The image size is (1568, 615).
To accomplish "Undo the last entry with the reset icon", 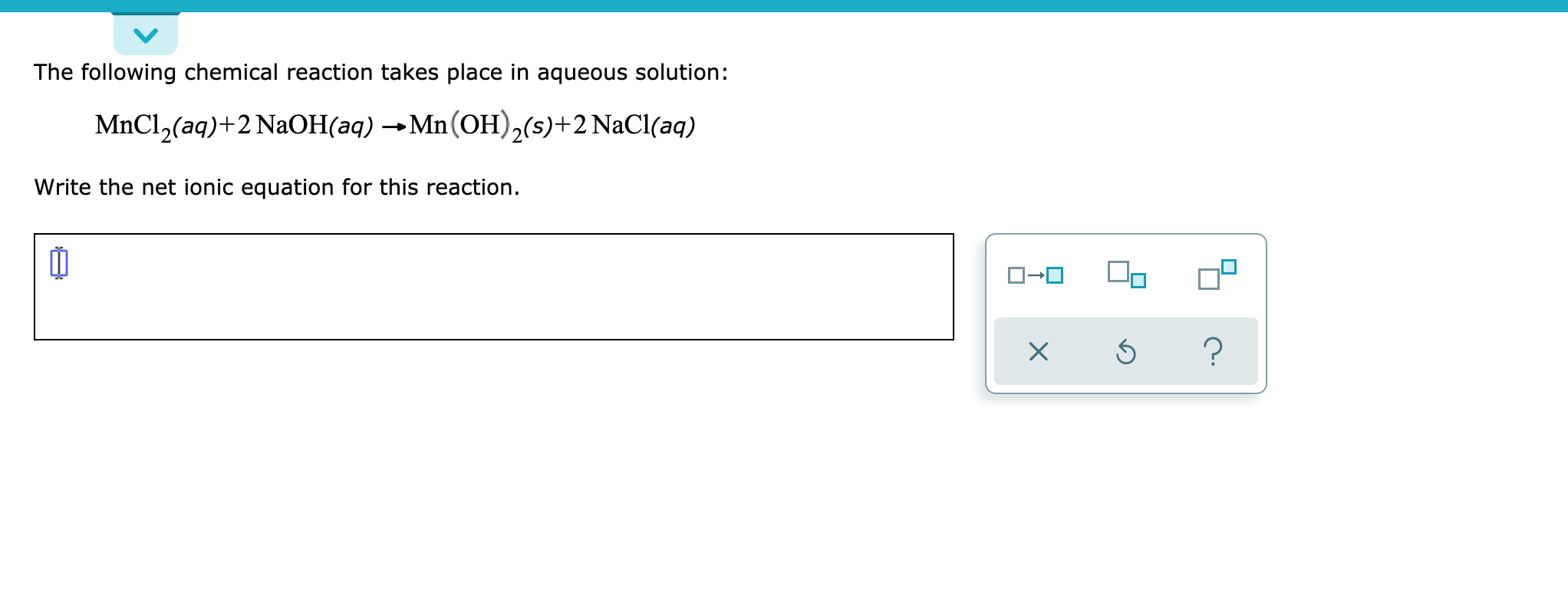I will [x=1126, y=351].
